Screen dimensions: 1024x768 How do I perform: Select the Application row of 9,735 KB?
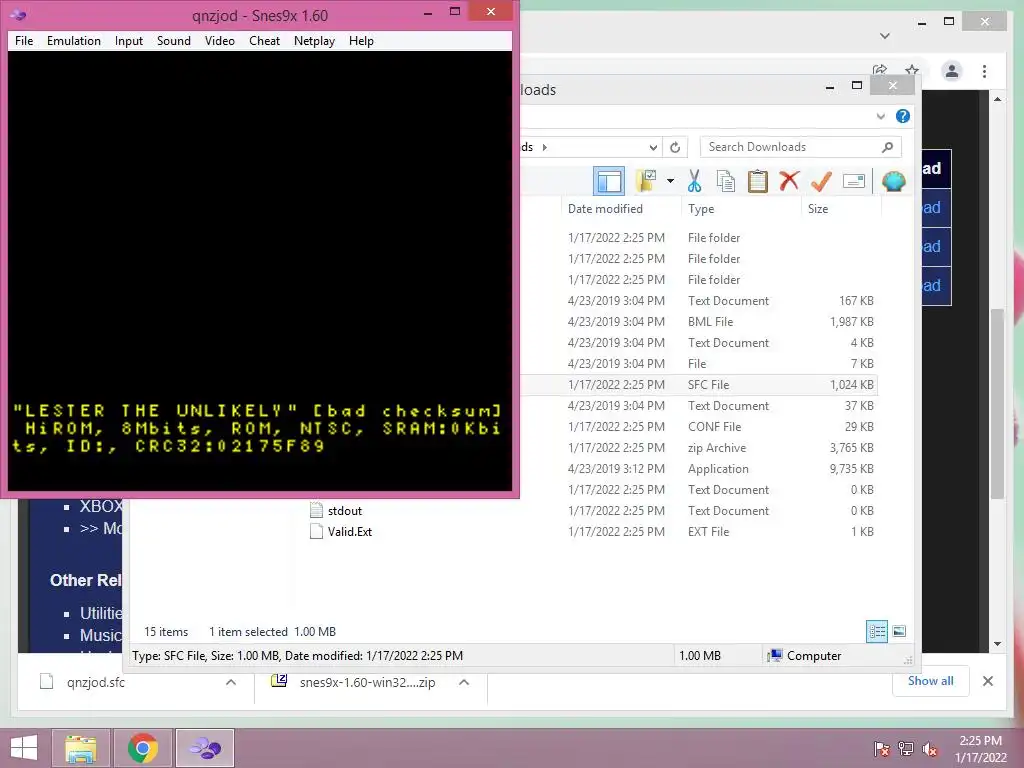point(699,469)
